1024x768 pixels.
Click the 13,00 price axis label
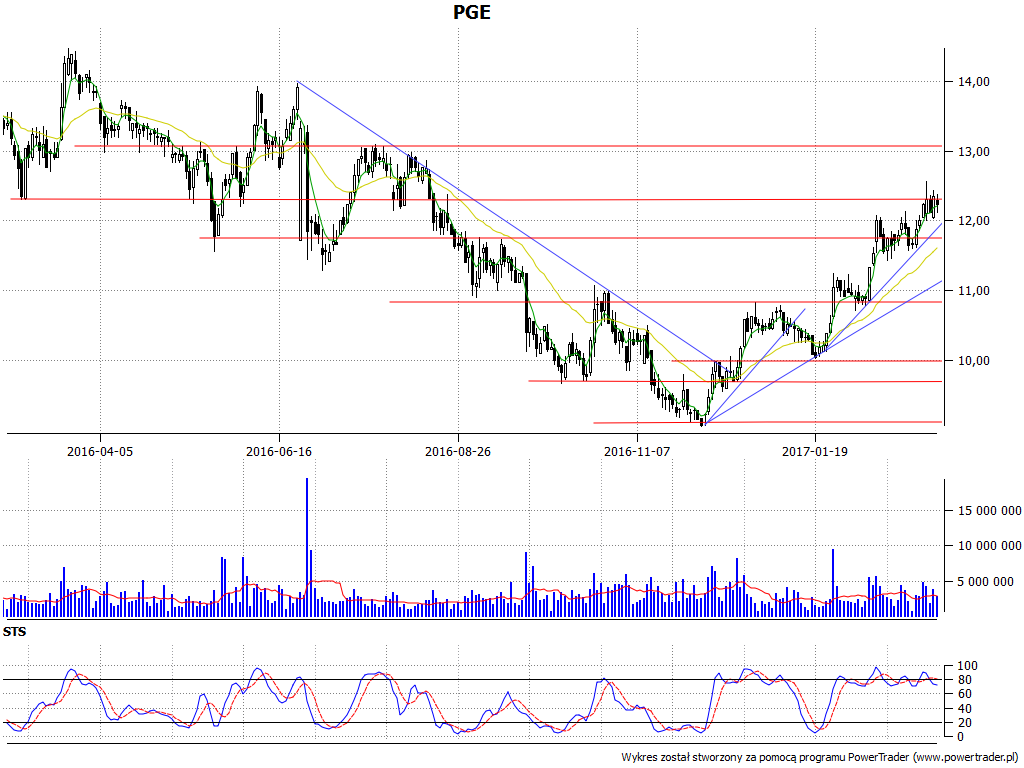(973, 152)
